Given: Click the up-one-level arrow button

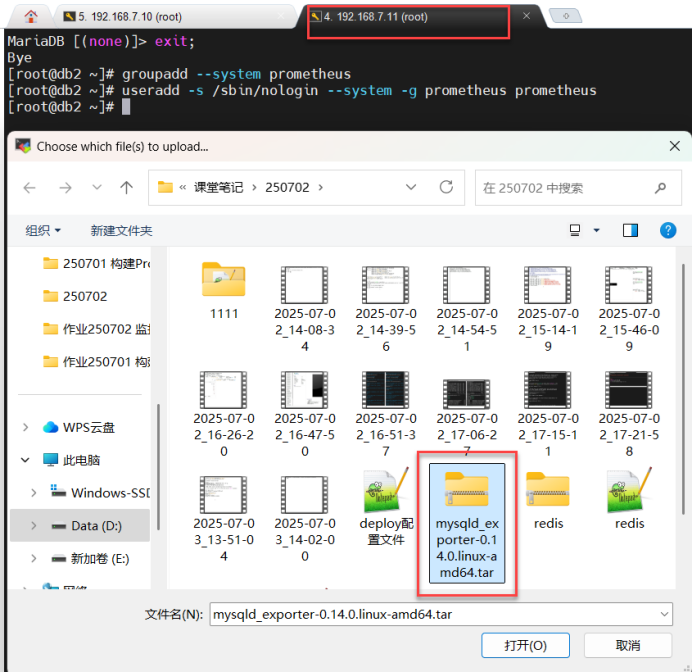Looking at the screenshot, I should click(126, 188).
